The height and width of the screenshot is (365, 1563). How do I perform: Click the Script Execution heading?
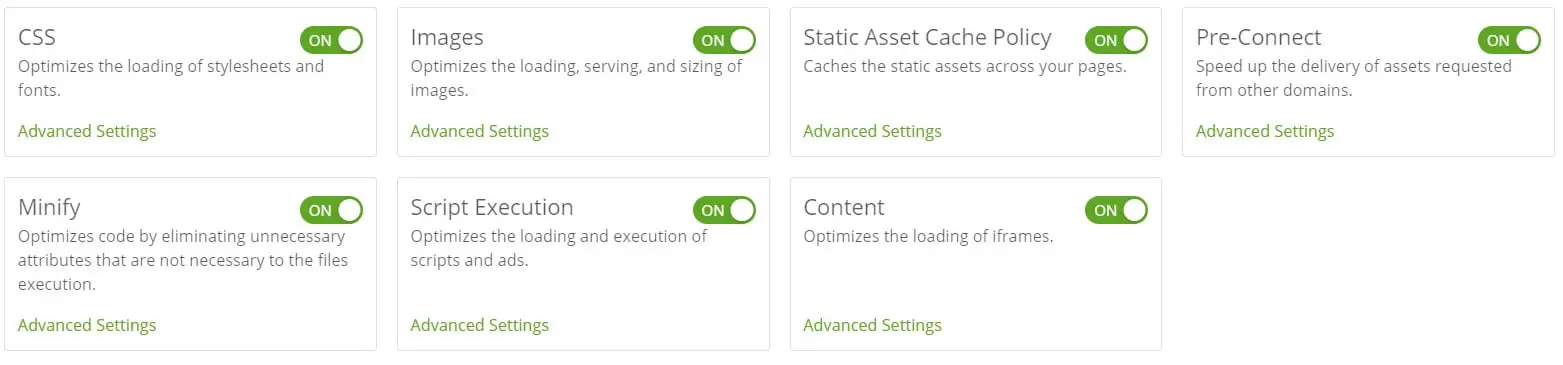492,207
